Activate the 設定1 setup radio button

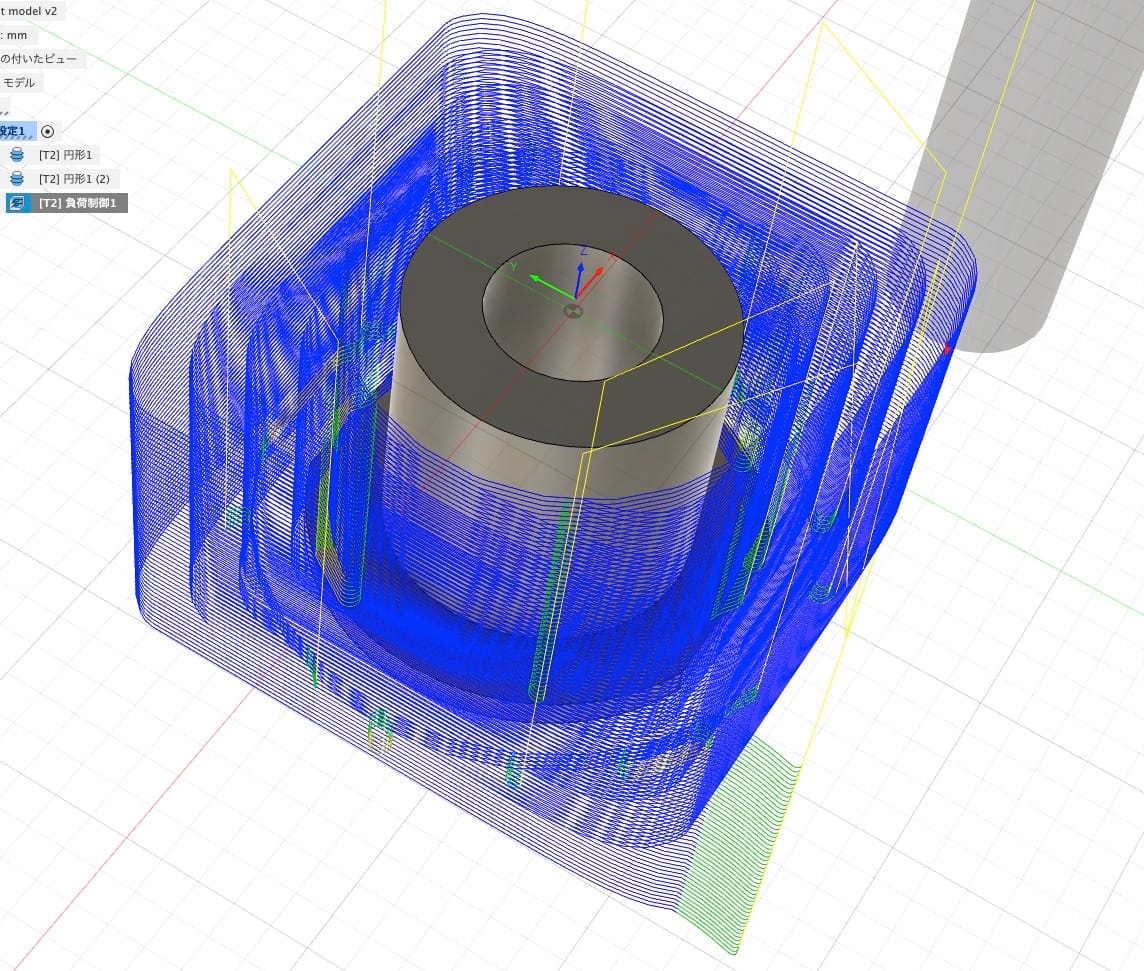[48, 131]
